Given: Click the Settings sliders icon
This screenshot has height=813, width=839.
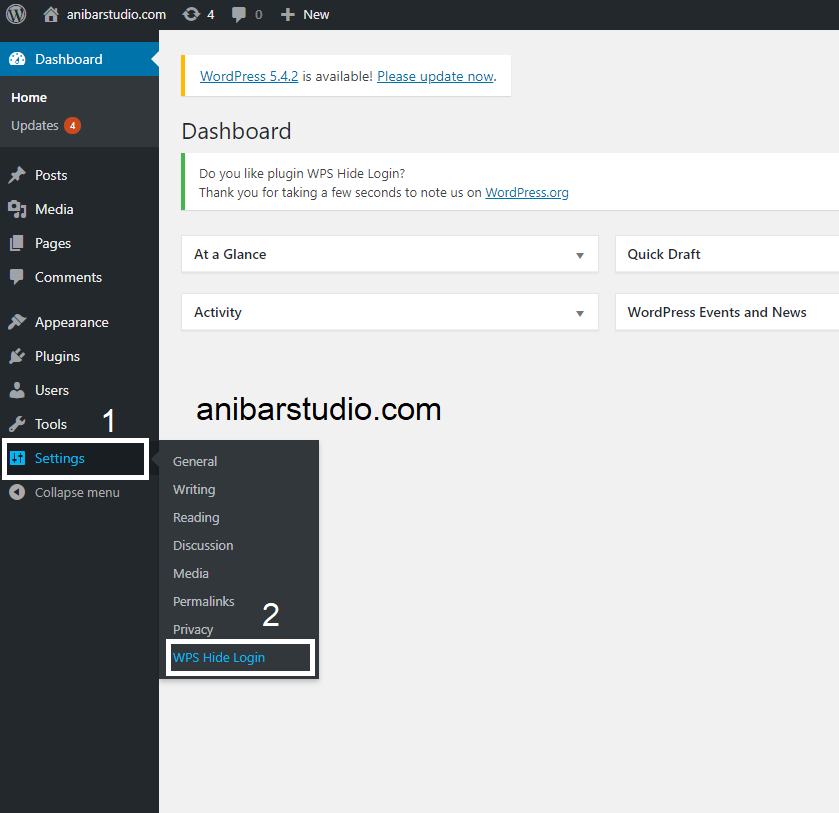Looking at the screenshot, I should point(18,458).
